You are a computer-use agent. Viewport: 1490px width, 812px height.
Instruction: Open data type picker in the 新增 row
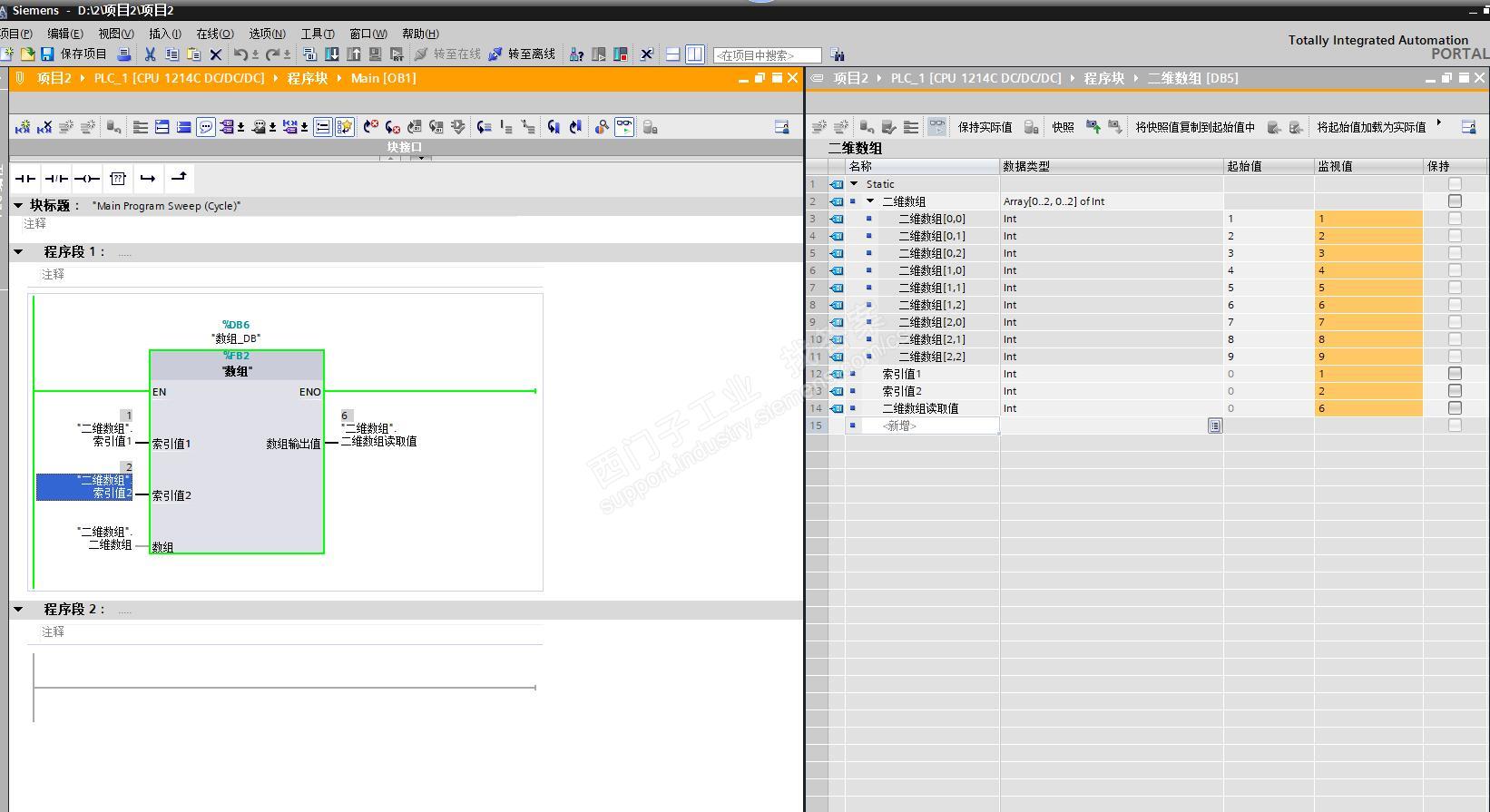1215,426
